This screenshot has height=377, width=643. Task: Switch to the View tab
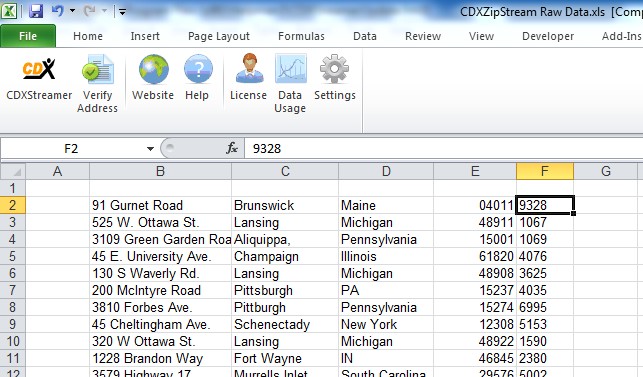(481, 36)
